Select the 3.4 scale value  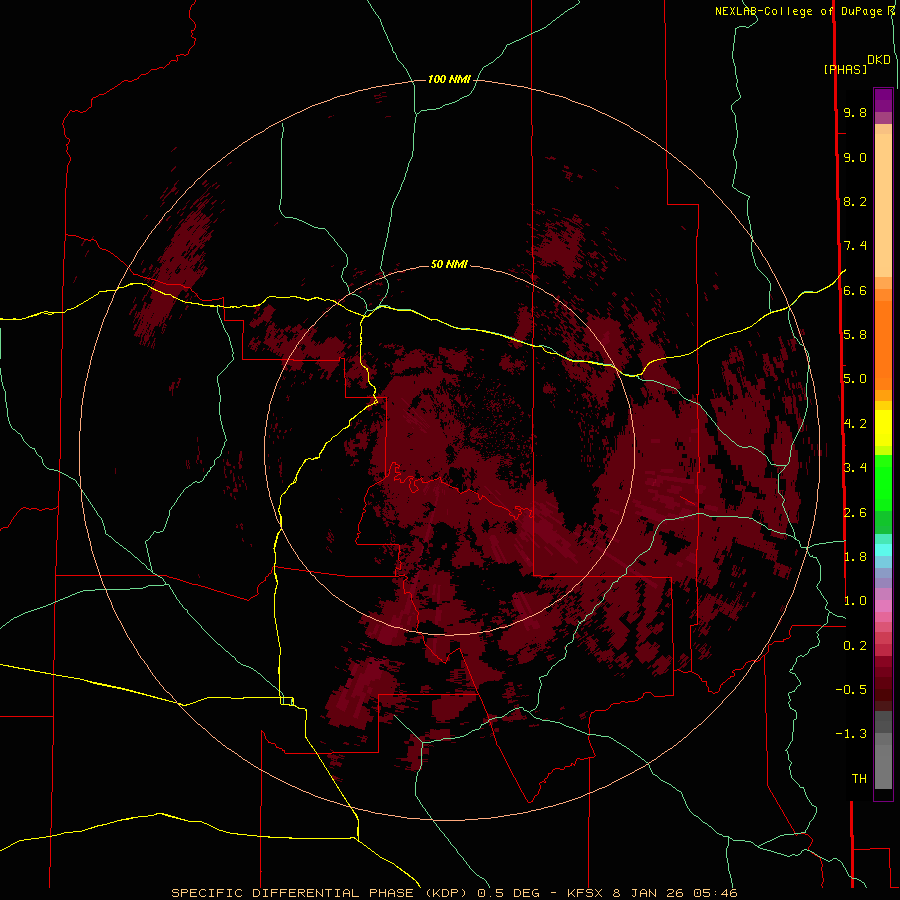click(x=855, y=468)
